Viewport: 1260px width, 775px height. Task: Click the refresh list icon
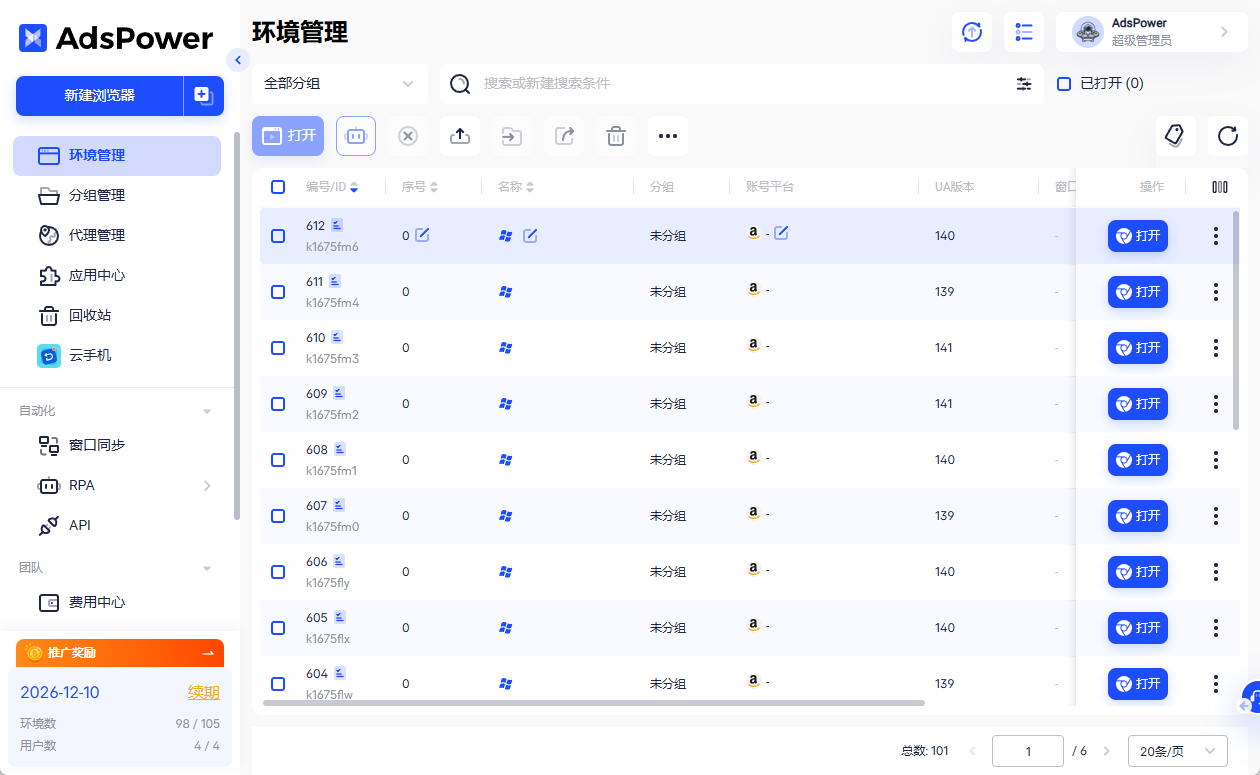pyautogui.click(x=1227, y=136)
